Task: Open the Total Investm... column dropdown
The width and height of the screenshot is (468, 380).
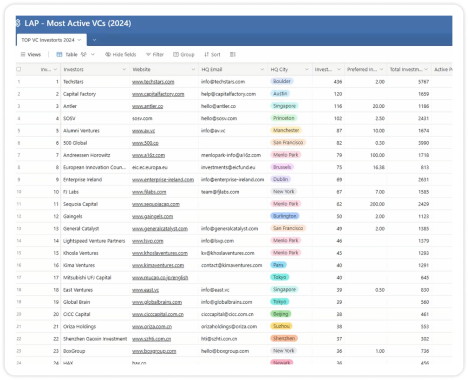Action: point(426,69)
